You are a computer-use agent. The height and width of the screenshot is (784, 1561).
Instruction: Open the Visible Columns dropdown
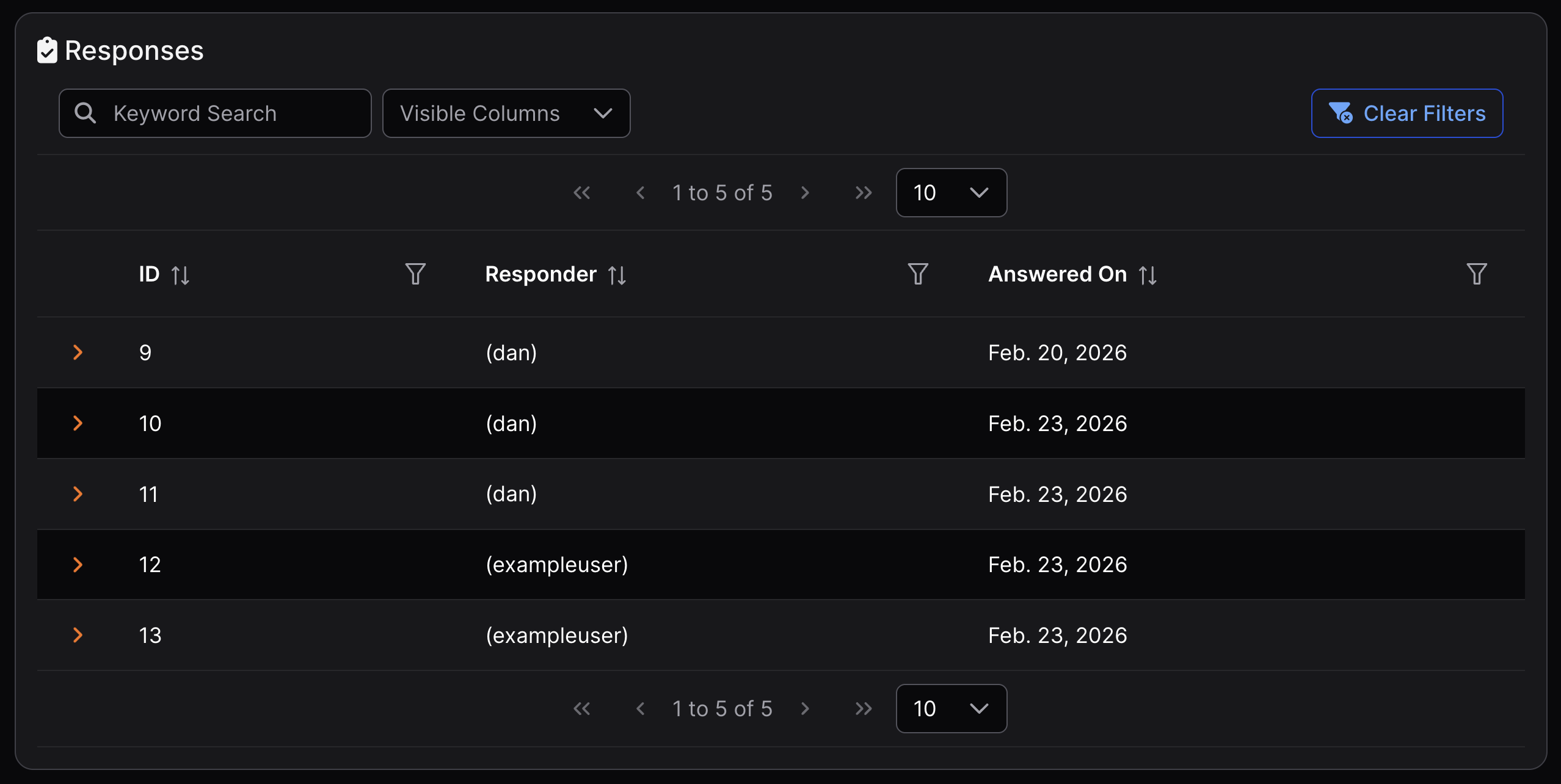[x=506, y=114]
